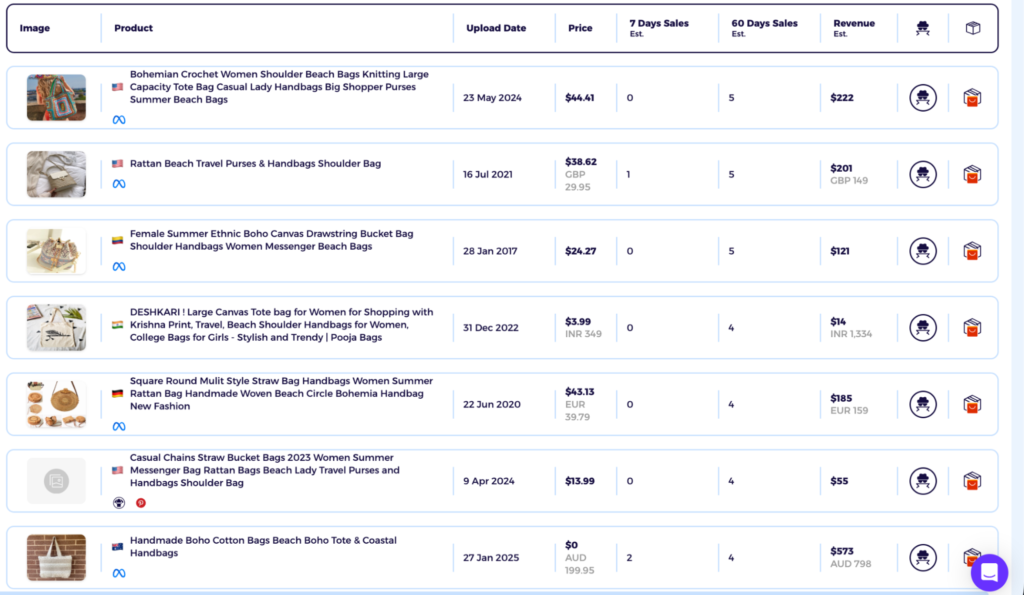Sort by 60 Days Sales column
Screen dimensions: 1024x595
coord(764,27)
